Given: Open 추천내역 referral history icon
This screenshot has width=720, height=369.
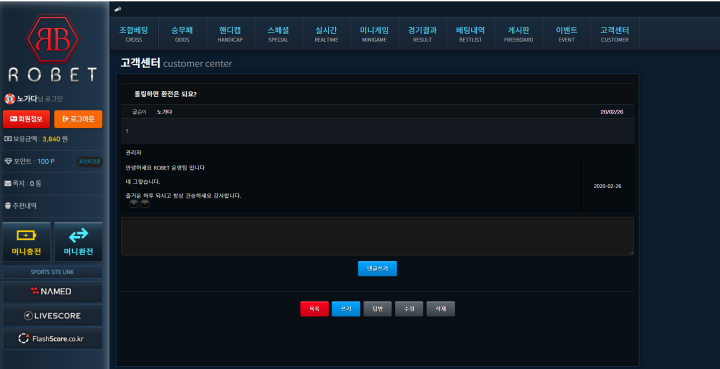Looking at the screenshot, I should [8, 206].
